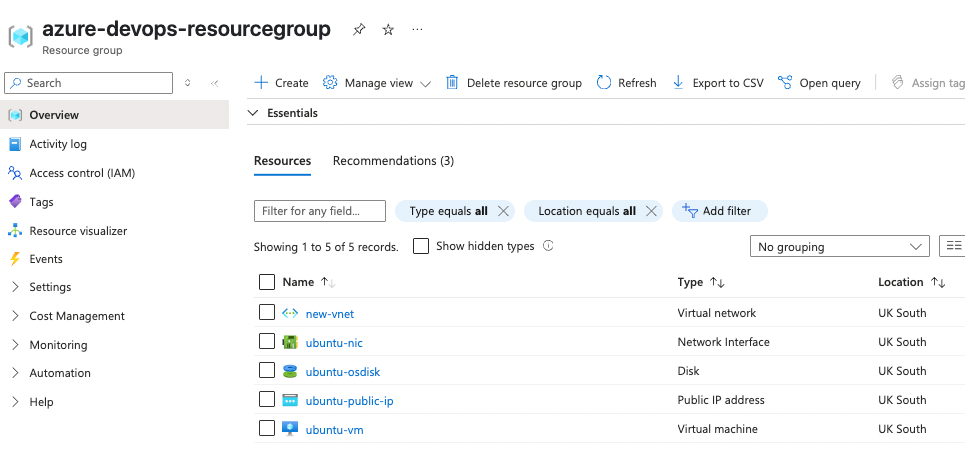965x454 pixels.
Task: Enable the Show hidden types checkbox
Action: [421, 246]
